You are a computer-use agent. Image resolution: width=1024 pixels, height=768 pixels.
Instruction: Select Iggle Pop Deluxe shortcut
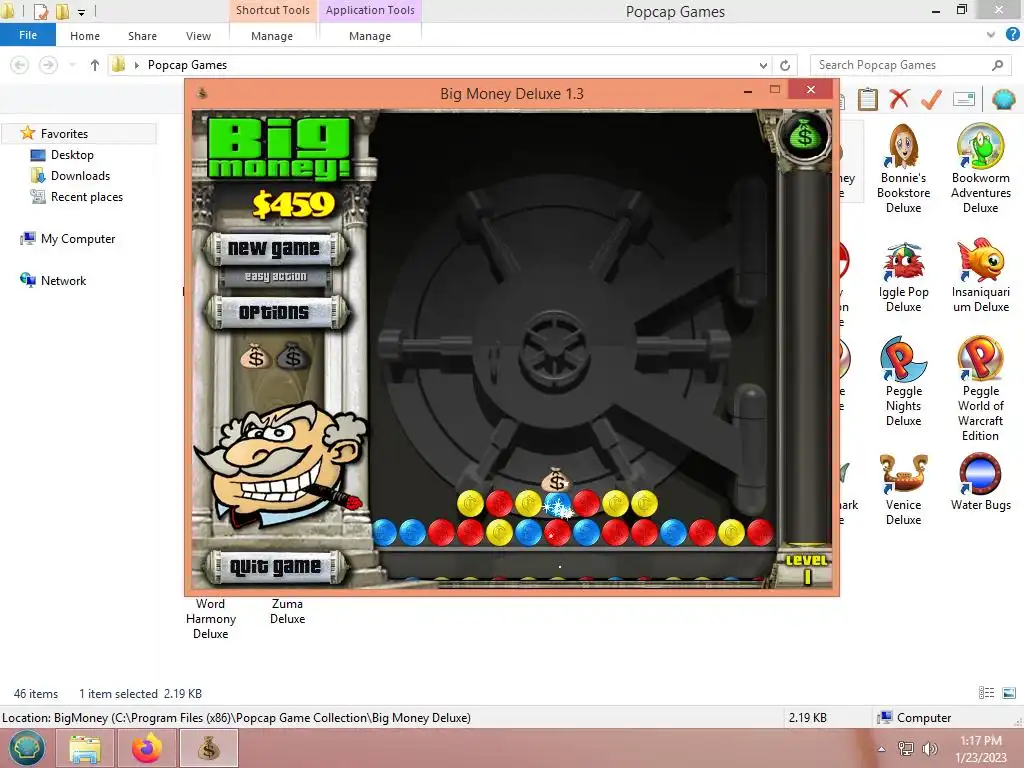(903, 278)
